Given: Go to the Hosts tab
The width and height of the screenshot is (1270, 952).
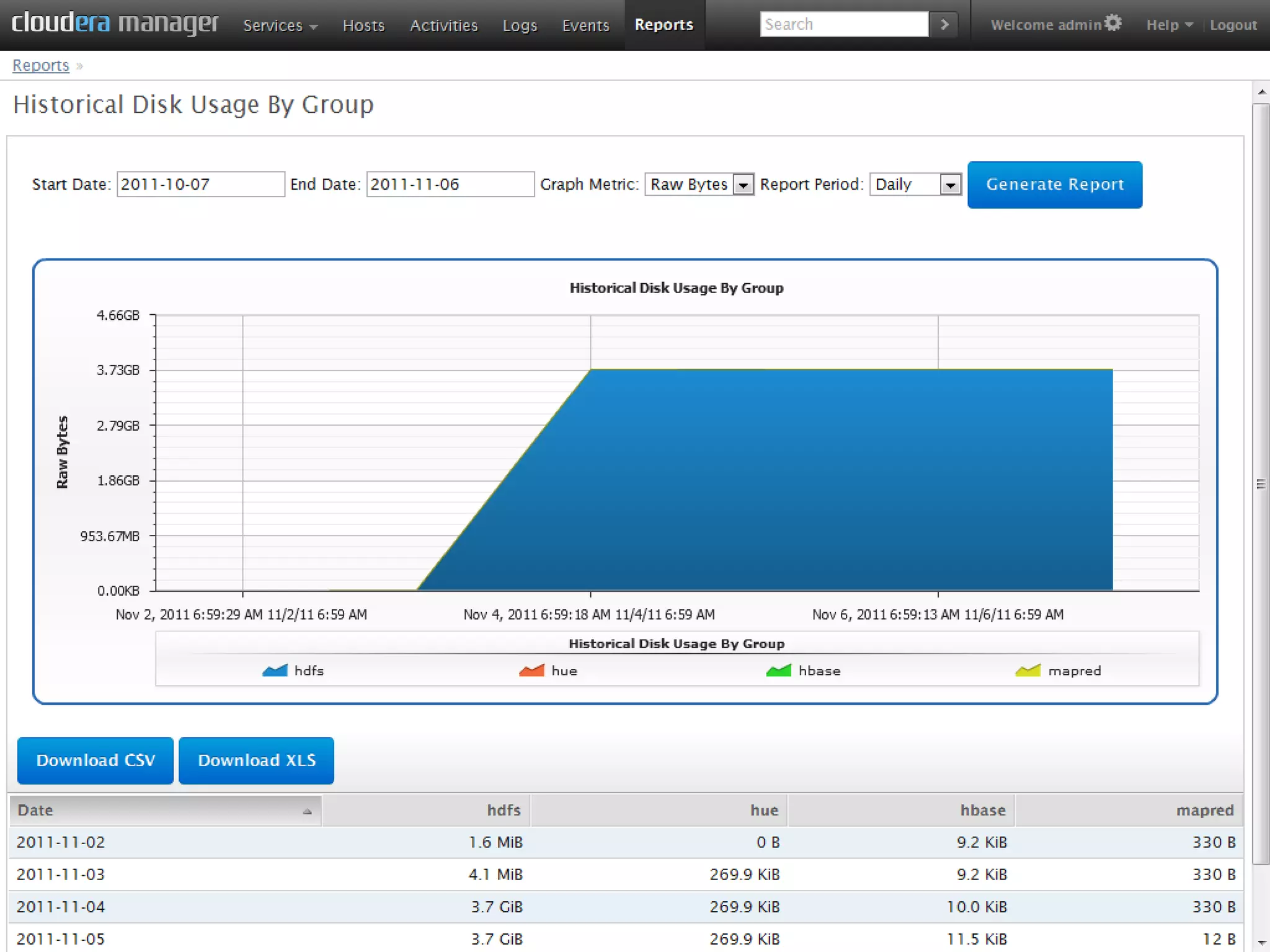Looking at the screenshot, I should [x=363, y=25].
